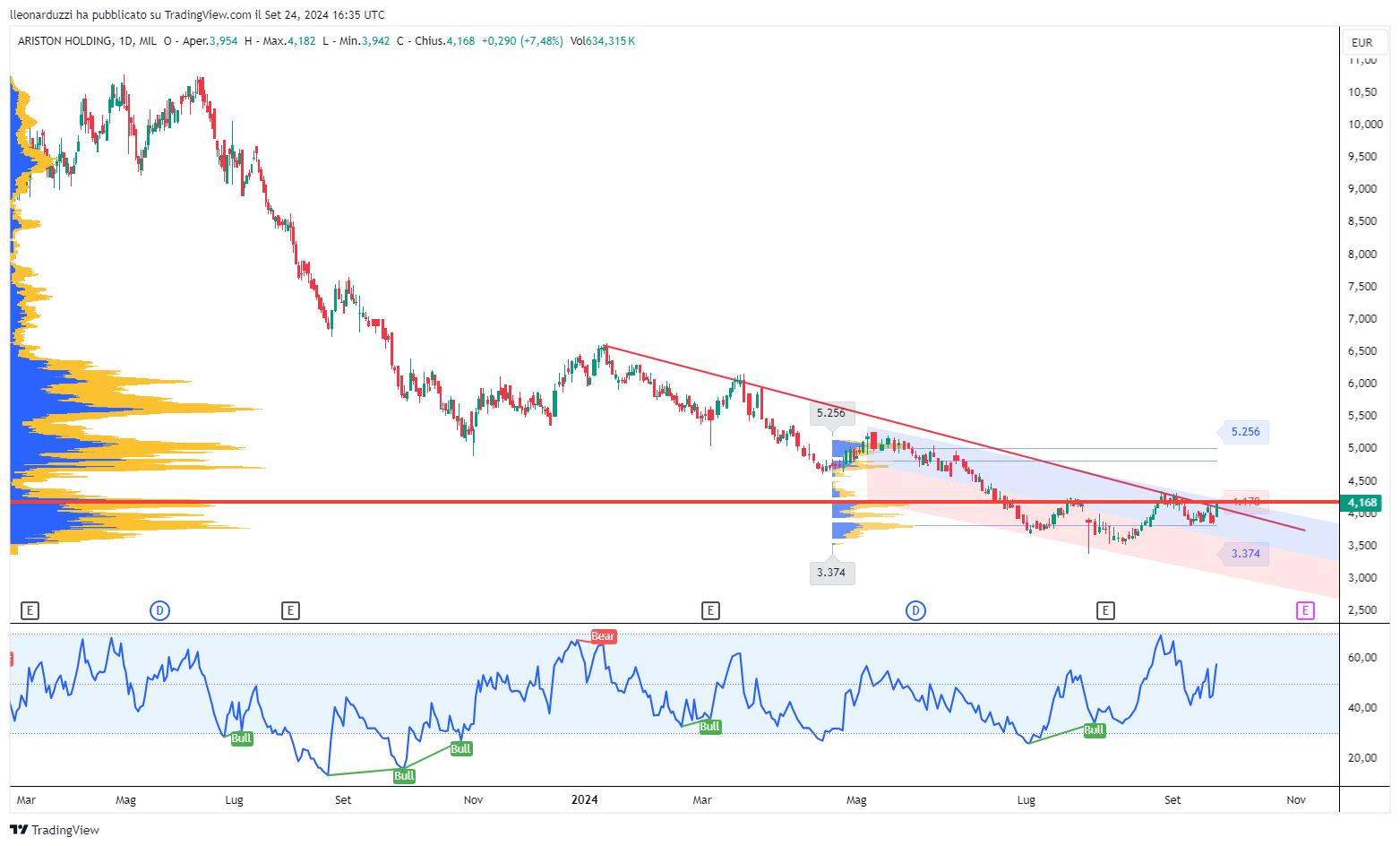This screenshot has width=1400, height=846.
Task: Click the gray 3.374 callout below the volume profile
Action: [x=831, y=573]
